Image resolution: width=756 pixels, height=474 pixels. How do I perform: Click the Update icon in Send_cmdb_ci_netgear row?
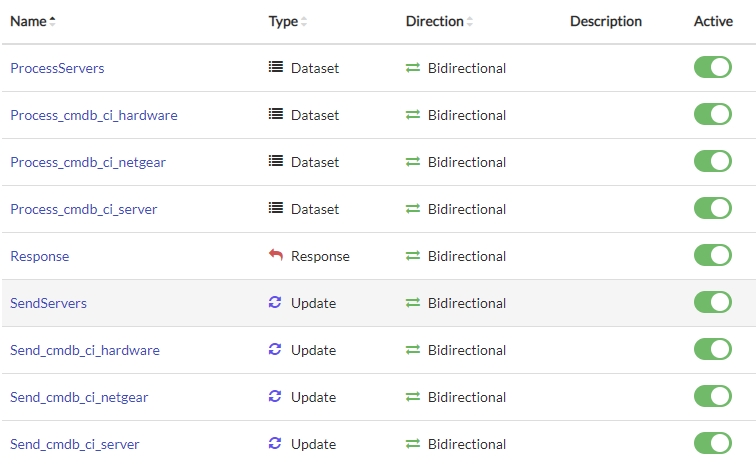click(276, 397)
